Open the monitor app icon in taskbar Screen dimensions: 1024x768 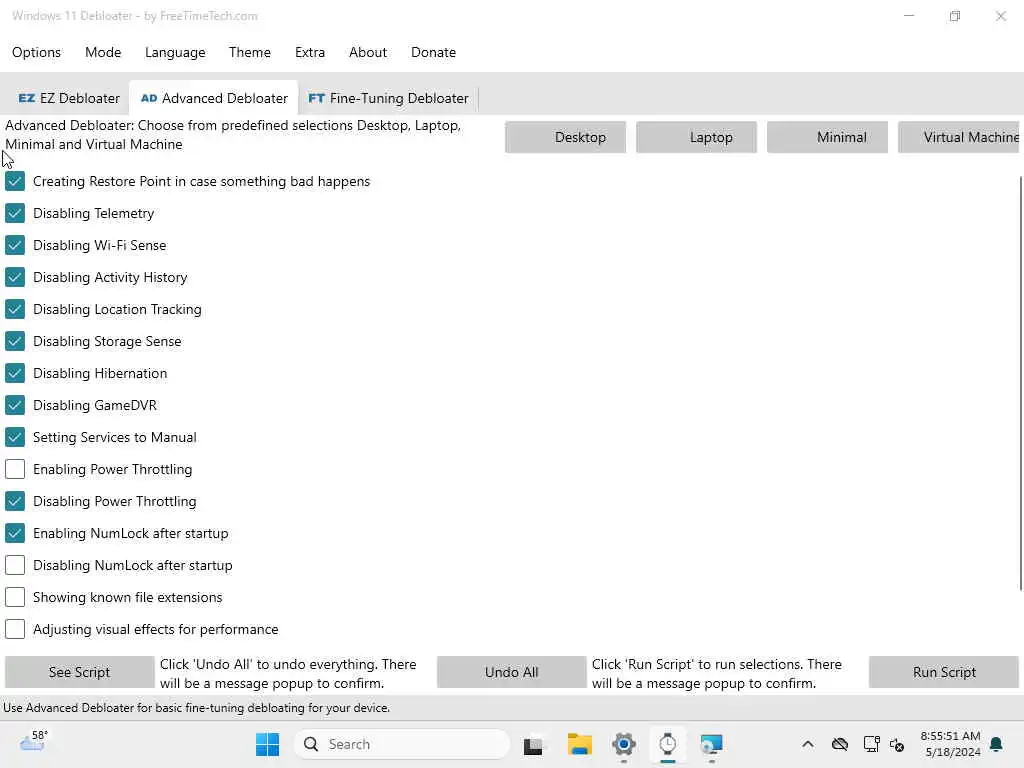[x=711, y=744]
